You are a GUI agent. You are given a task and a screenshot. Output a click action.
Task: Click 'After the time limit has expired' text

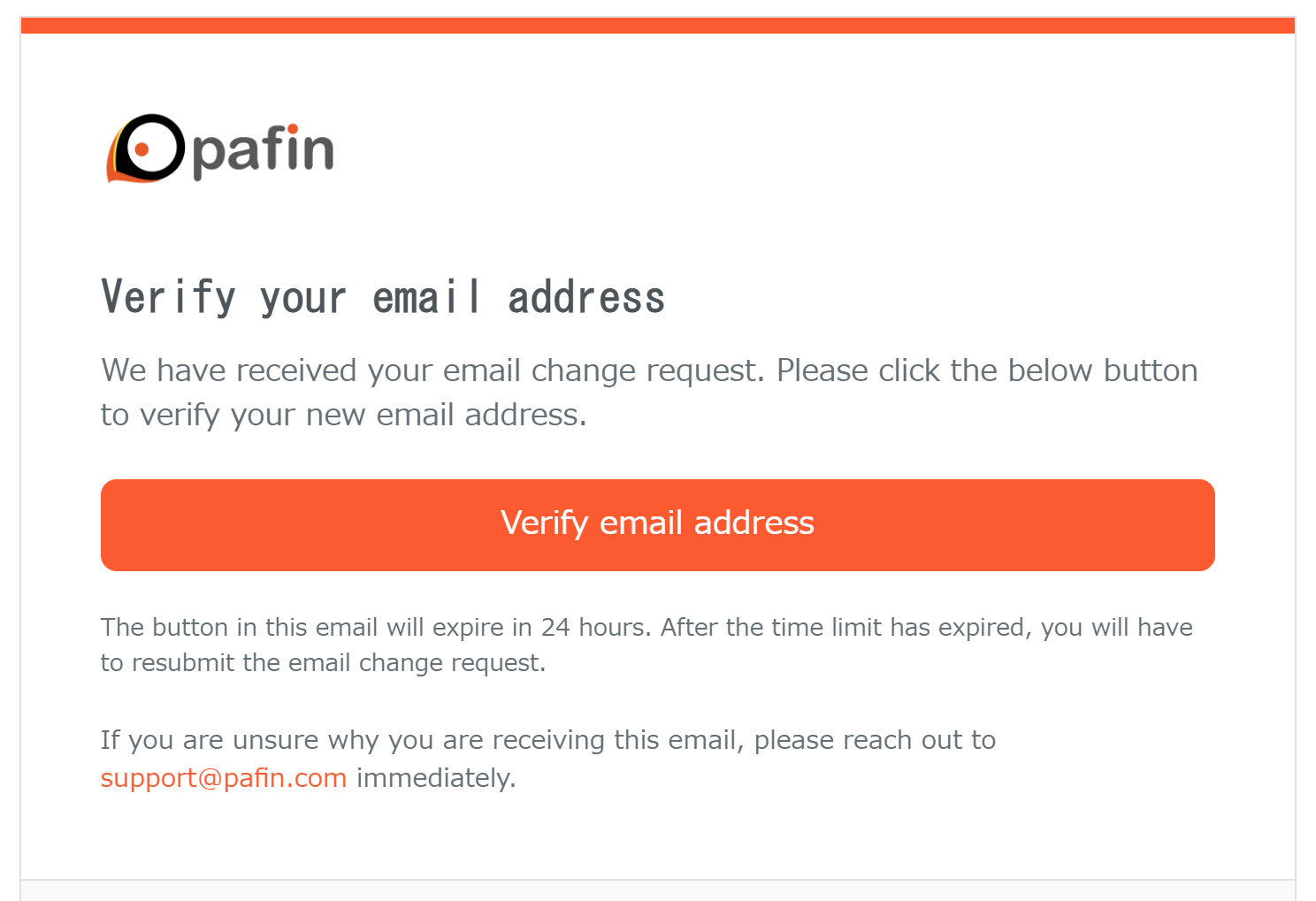(x=846, y=628)
